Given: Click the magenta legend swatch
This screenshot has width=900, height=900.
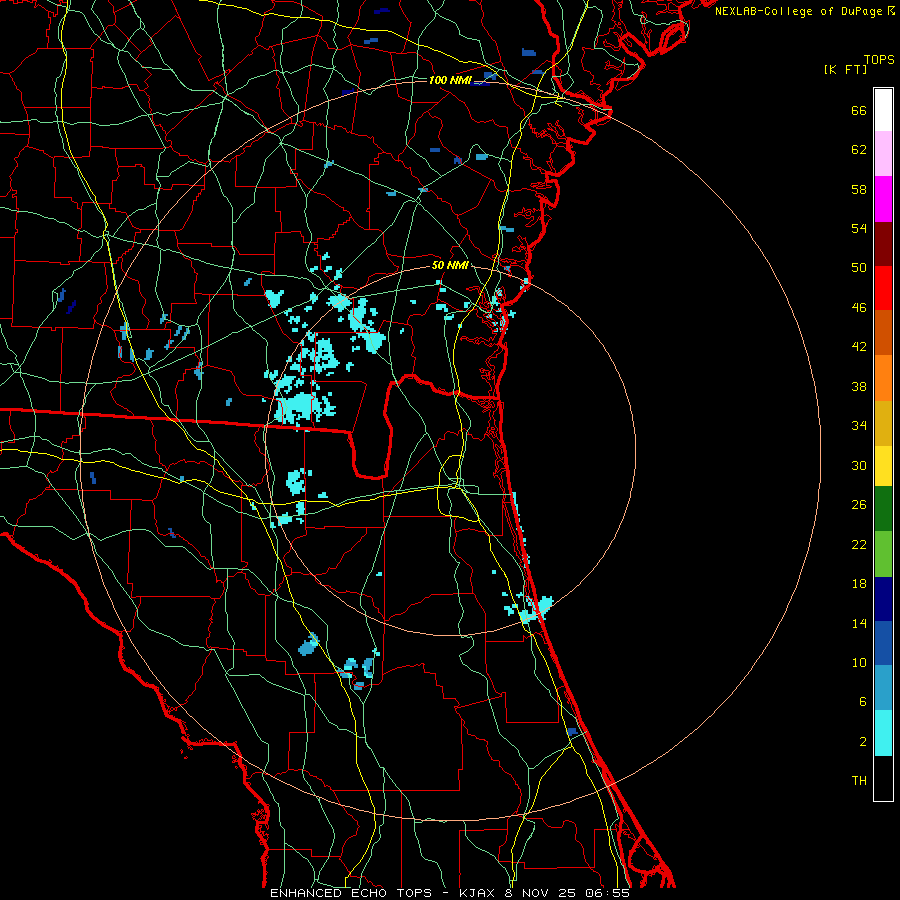Looking at the screenshot, I should (x=883, y=199).
